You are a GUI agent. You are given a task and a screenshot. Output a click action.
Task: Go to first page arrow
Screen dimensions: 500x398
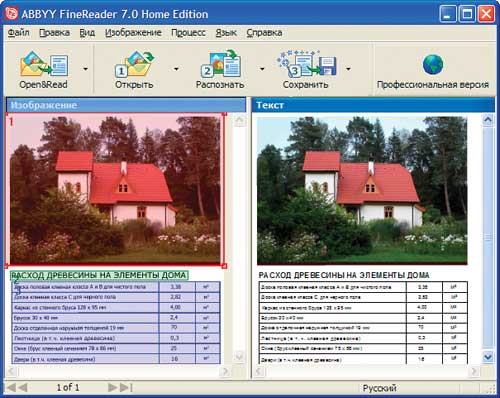click(11, 387)
